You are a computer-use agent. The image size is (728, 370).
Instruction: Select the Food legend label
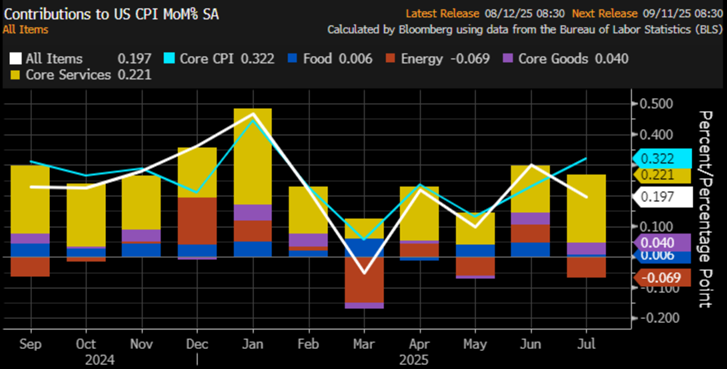pos(318,58)
